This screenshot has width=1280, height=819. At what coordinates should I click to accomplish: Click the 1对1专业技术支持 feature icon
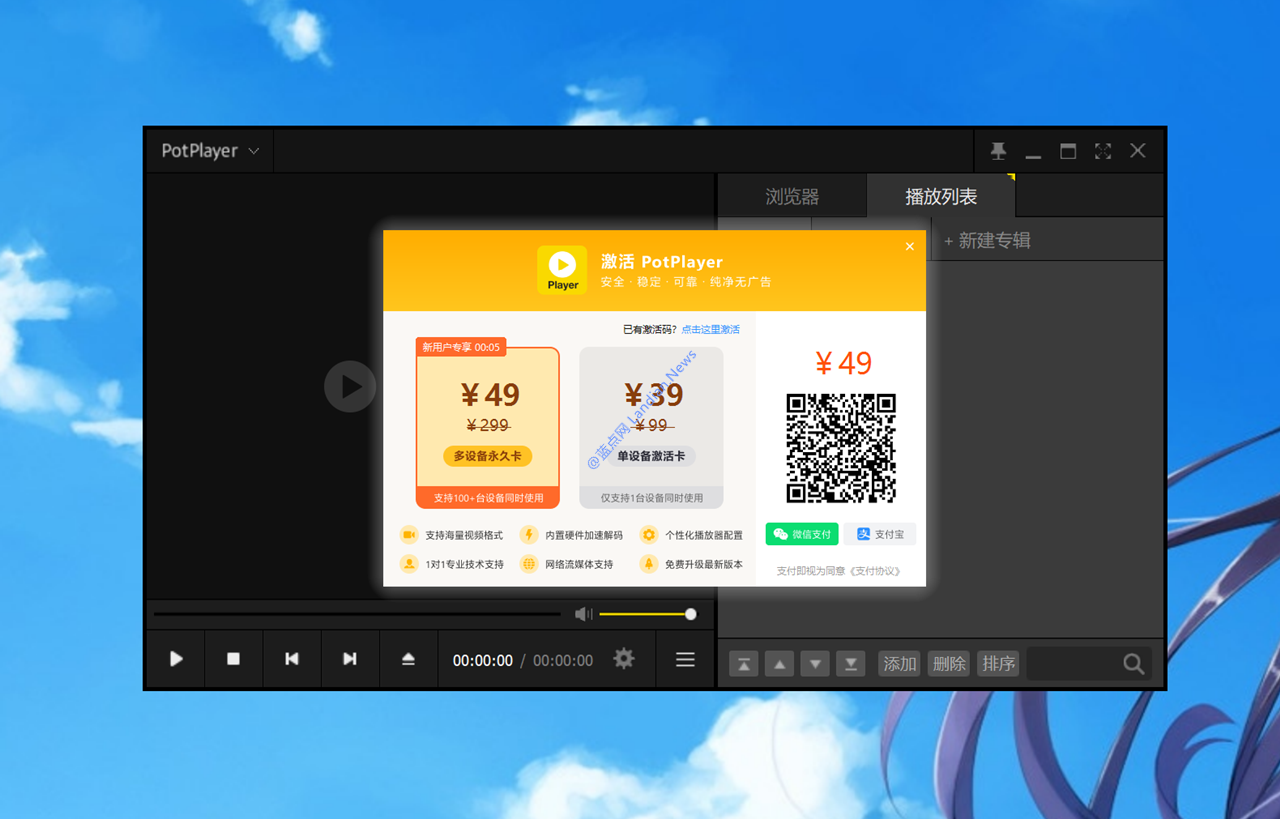coord(409,564)
